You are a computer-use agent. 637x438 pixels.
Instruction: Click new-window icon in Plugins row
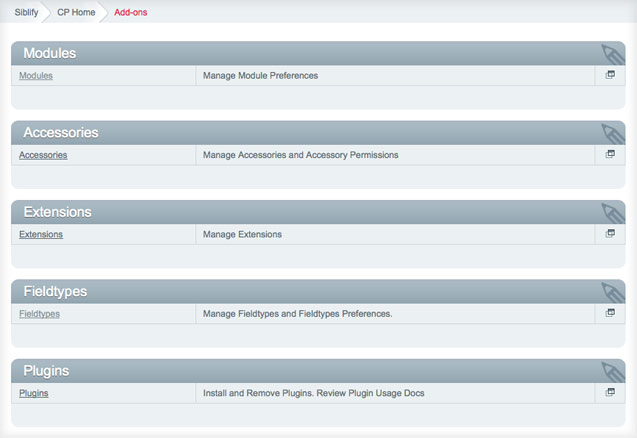point(610,392)
